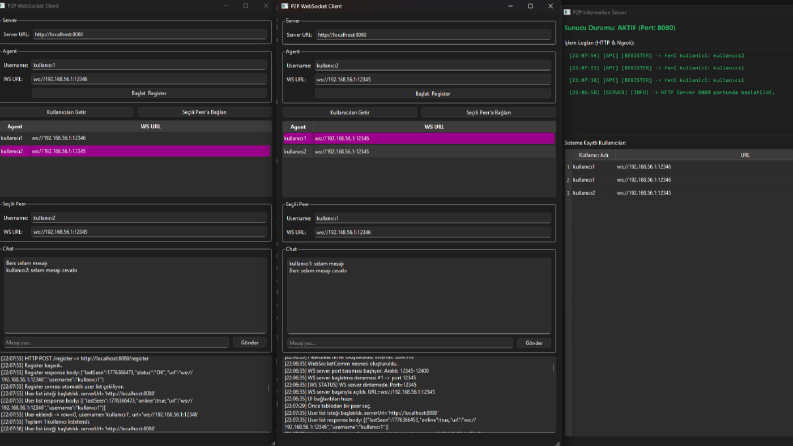
Task: Click Kullanıcıları Getir in kullanici2 client window
Action: pyautogui.click(x=350, y=113)
